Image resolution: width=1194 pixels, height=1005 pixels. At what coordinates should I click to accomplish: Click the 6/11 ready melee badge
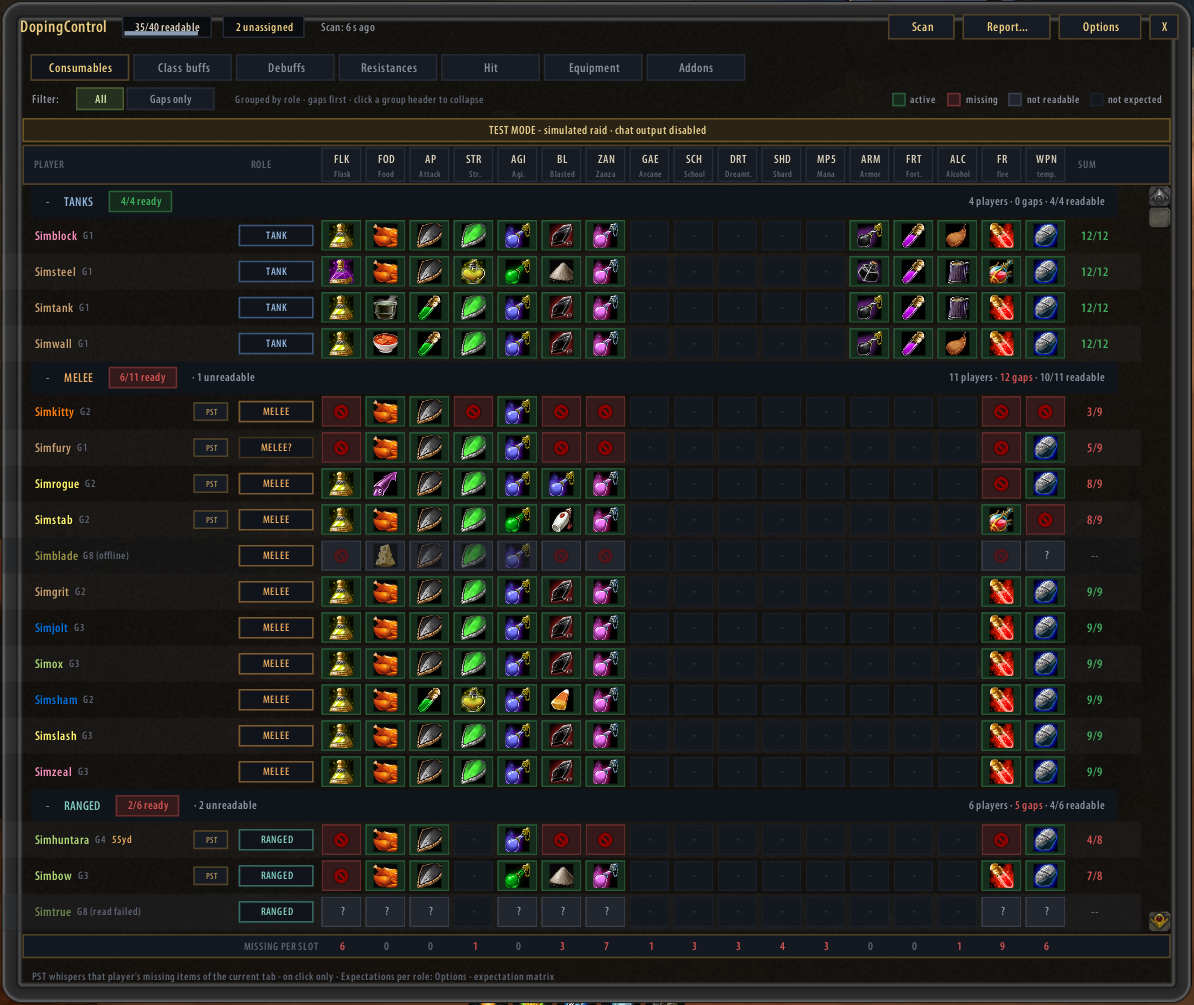[142, 378]
